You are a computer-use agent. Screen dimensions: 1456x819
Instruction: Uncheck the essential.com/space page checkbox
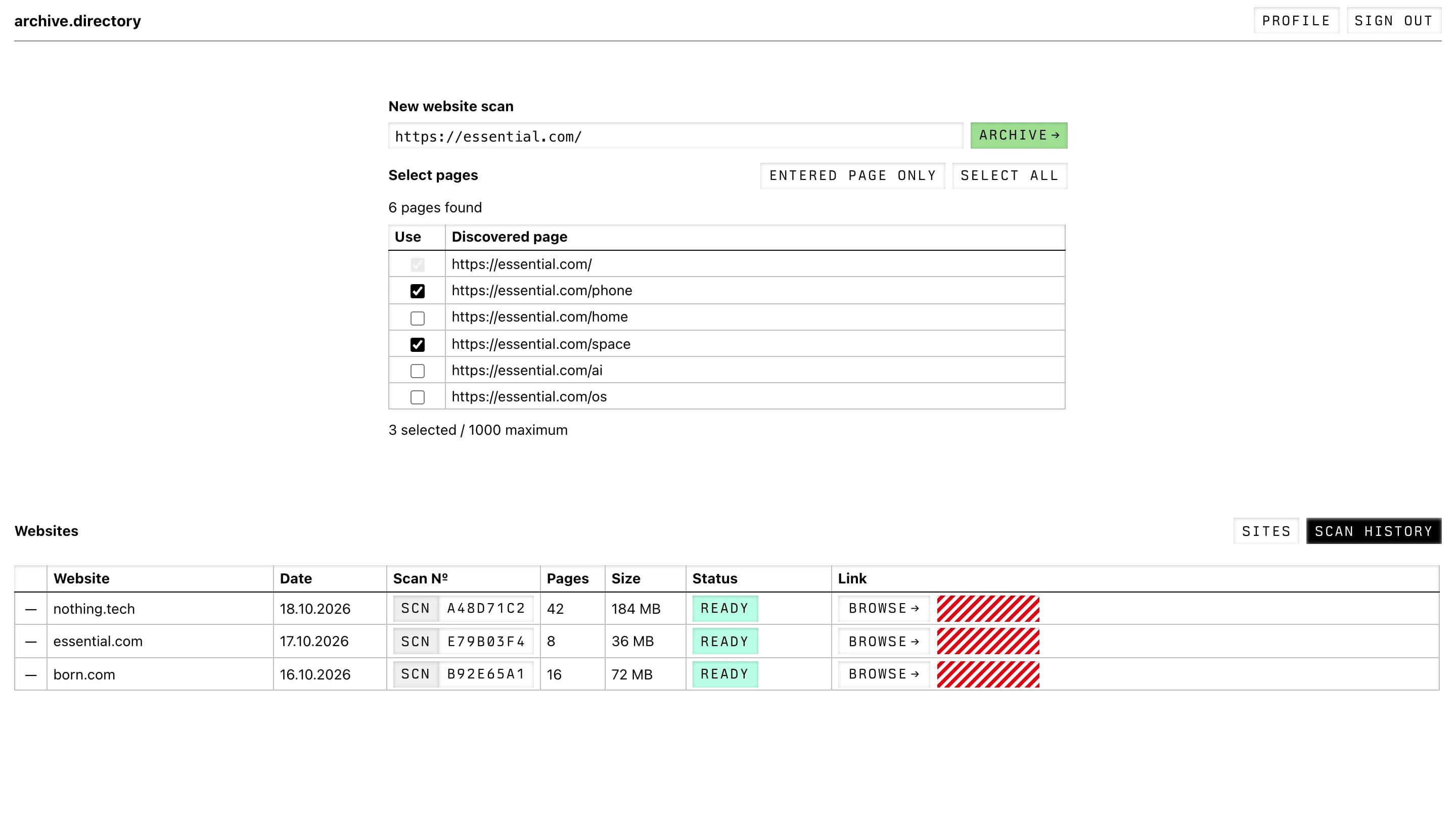tap(417, 345)
